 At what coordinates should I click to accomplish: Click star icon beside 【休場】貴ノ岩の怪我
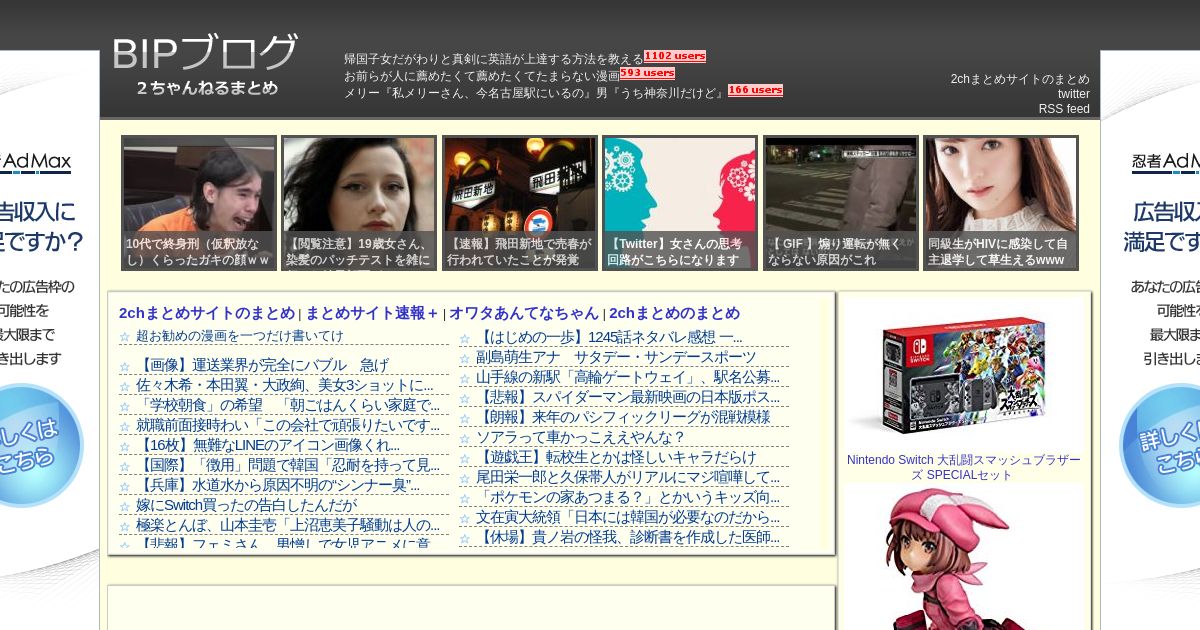pos(465,538)
